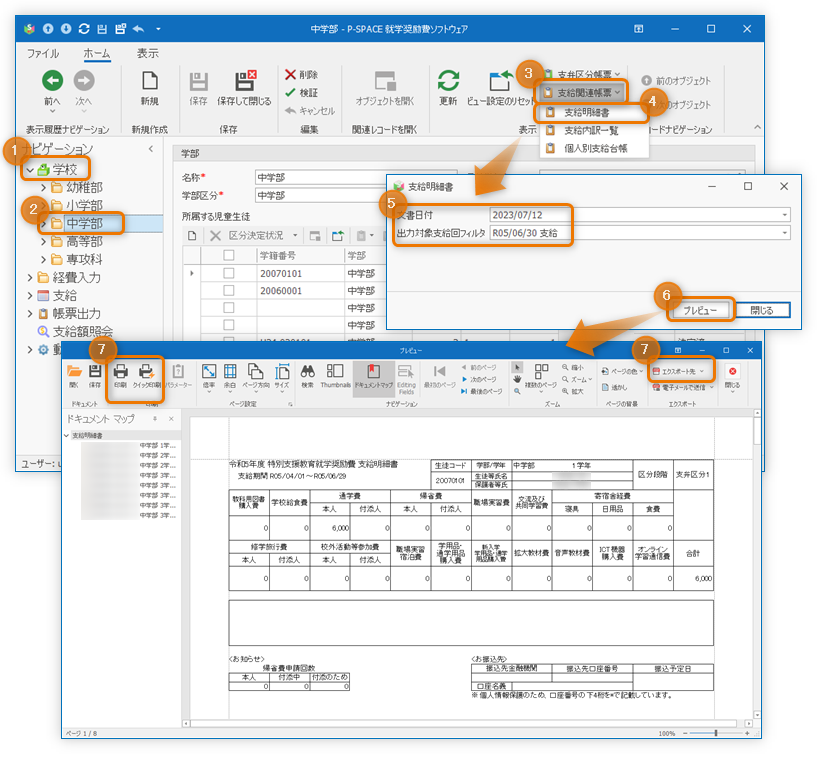Click the サイズ paper size icon
The width and height of the screenshot is (819, 762).
(x=282, y=371)
